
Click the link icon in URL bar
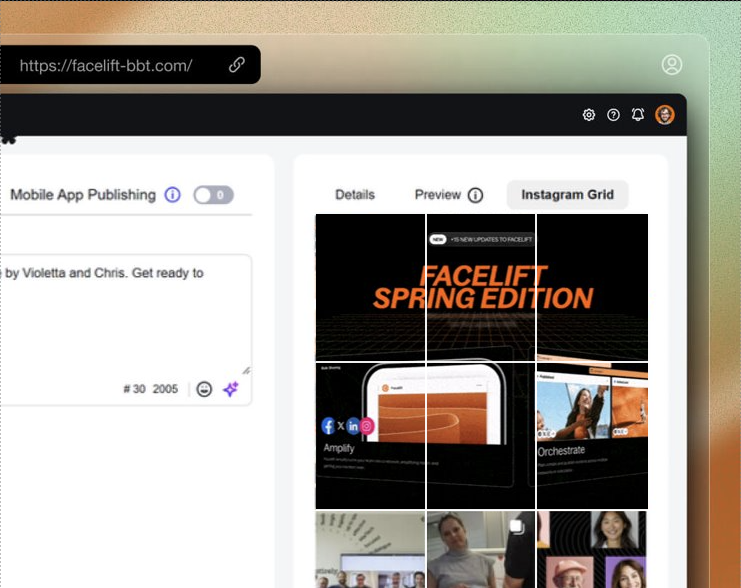237,65
